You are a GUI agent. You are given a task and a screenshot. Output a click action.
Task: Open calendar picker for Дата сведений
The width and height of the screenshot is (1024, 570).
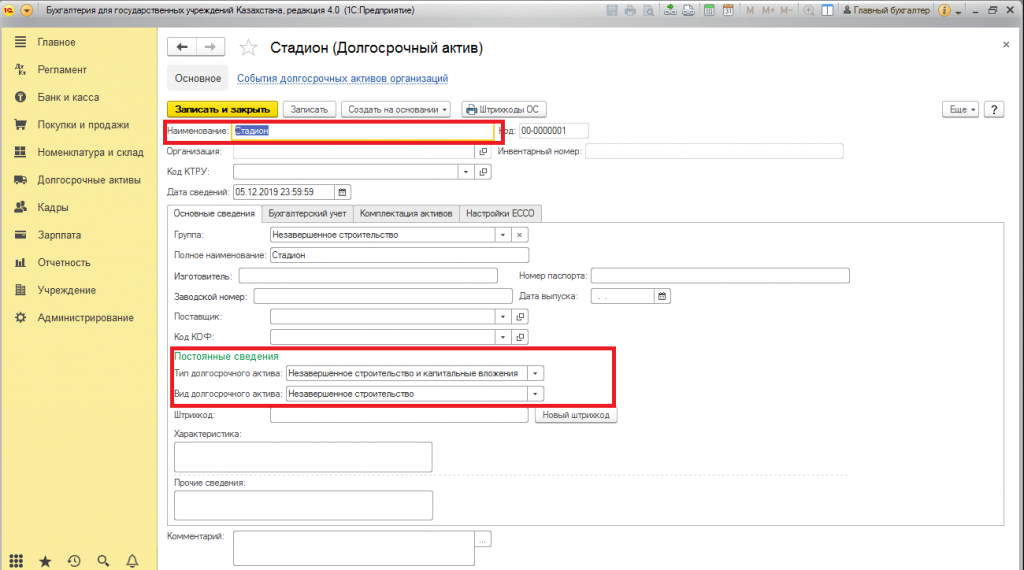(x=342, y=192)
